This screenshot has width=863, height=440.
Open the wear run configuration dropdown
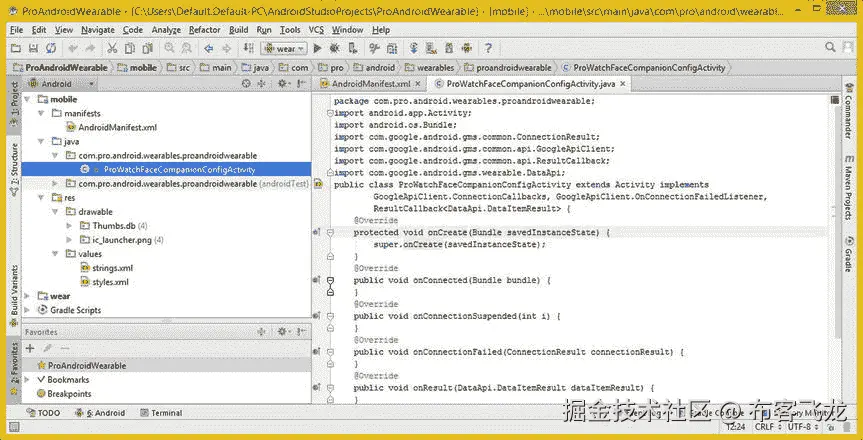[x=284, y=48]
